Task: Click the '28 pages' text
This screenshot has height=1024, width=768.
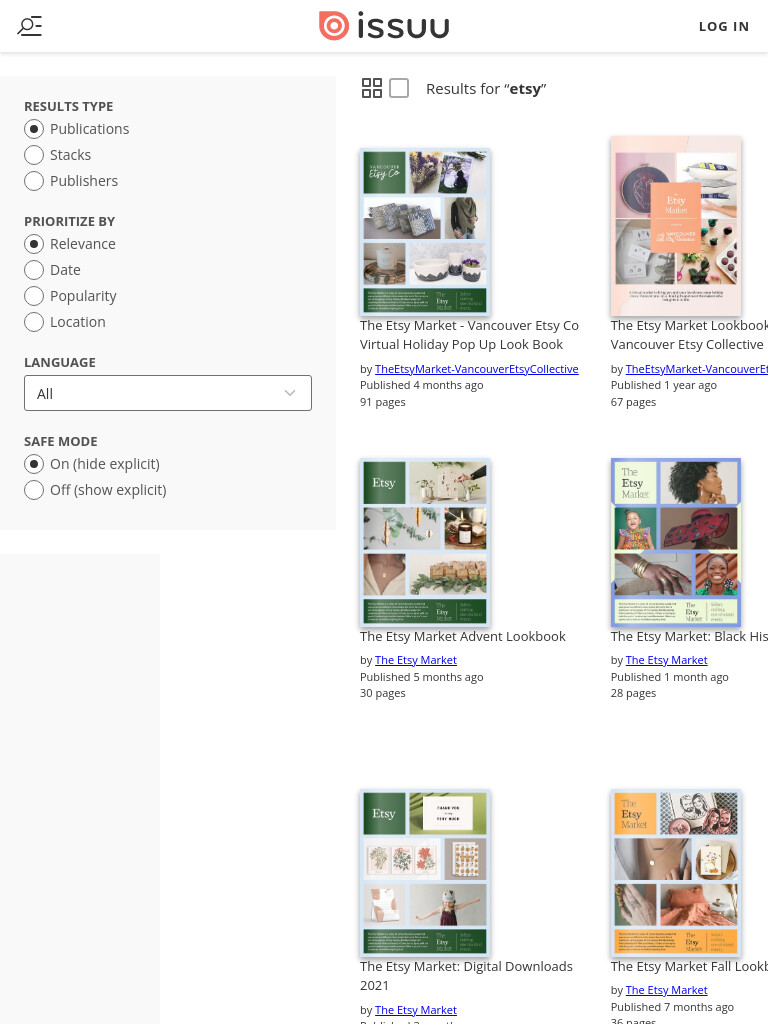Action: click(633, 694)
